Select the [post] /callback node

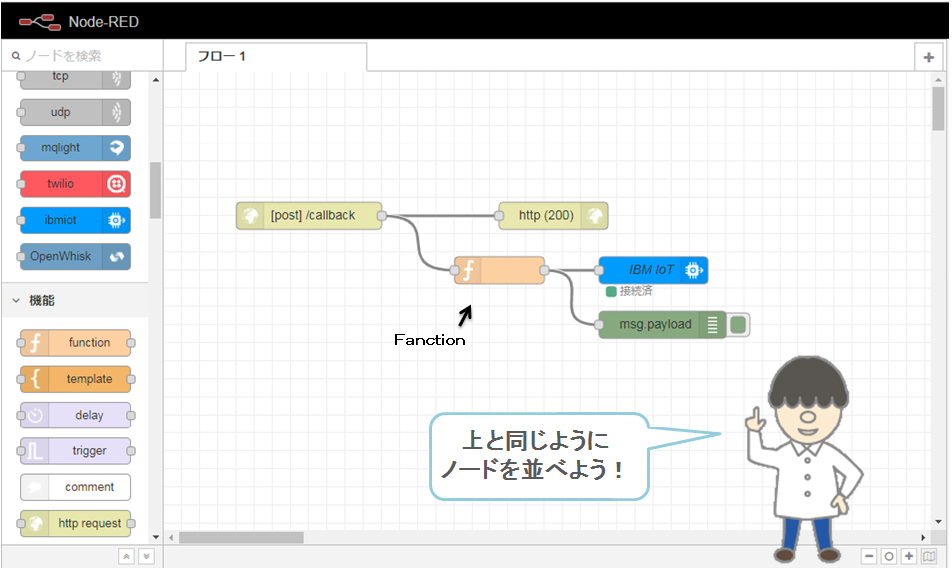point(309,215)
